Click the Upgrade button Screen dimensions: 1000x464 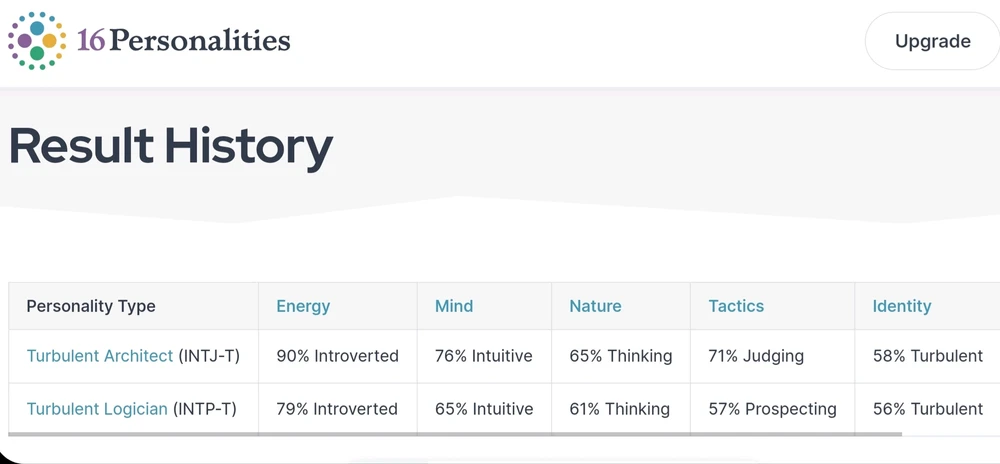932,41
